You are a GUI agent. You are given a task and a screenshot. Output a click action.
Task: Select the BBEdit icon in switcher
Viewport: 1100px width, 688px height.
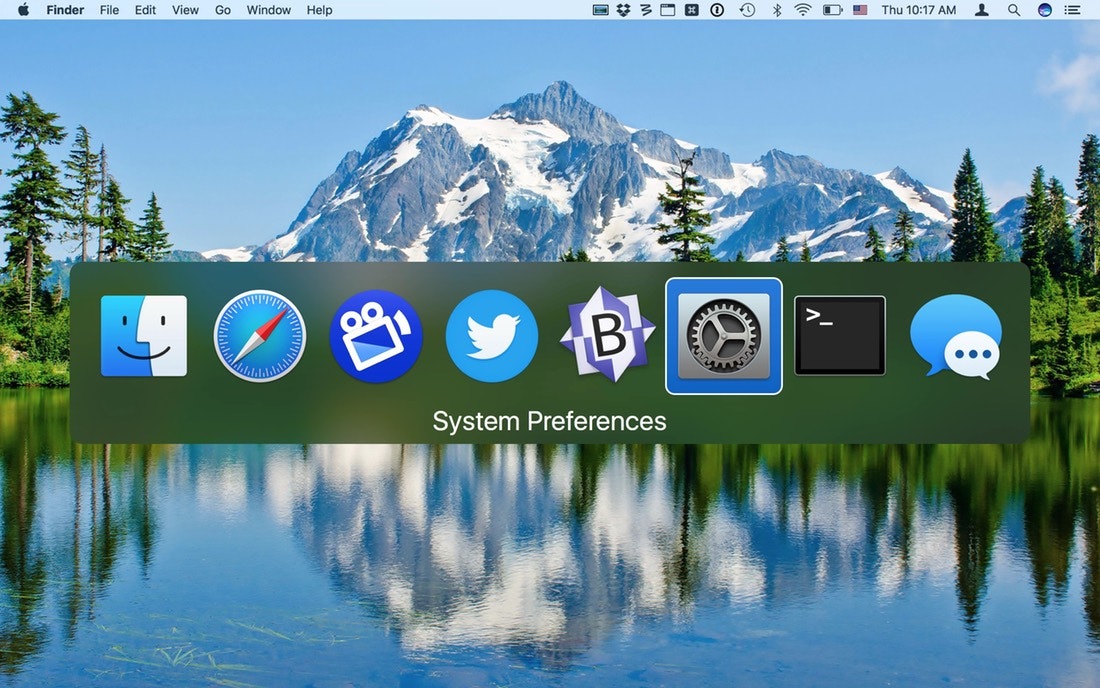coord(608,335)
